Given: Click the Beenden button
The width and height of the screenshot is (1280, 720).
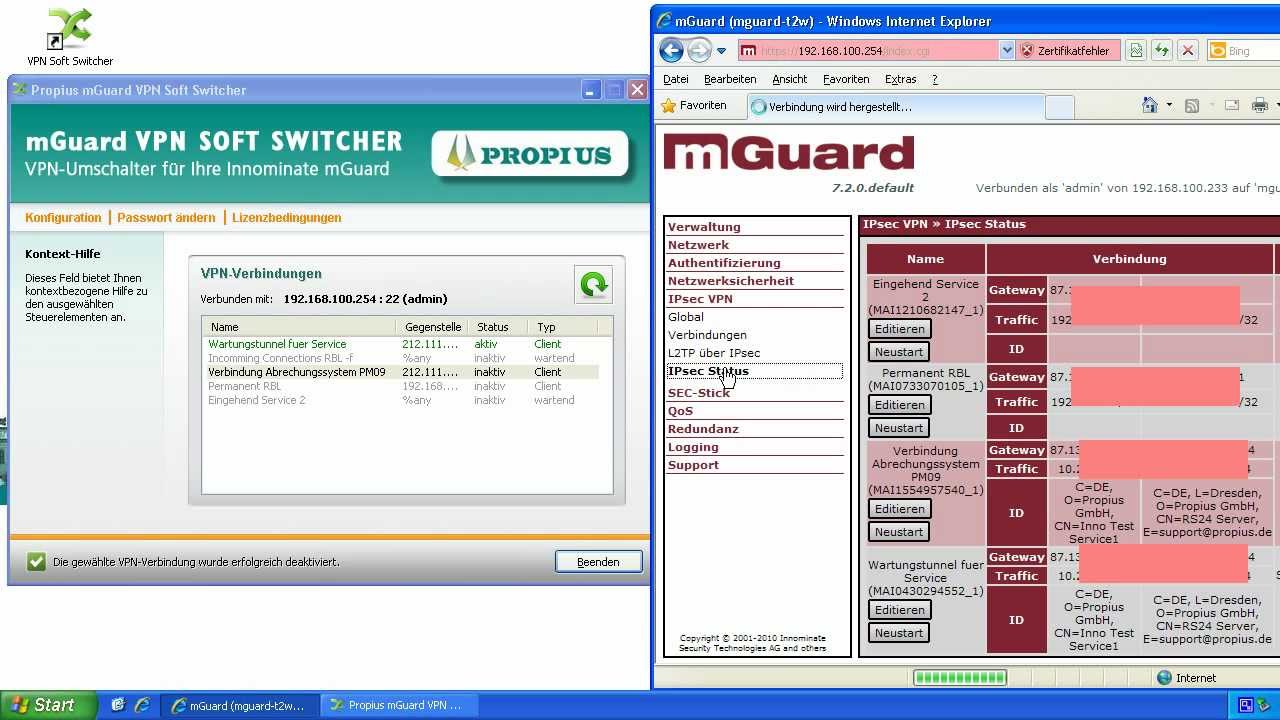Looking at the screenshot, I should click(598, 562).
